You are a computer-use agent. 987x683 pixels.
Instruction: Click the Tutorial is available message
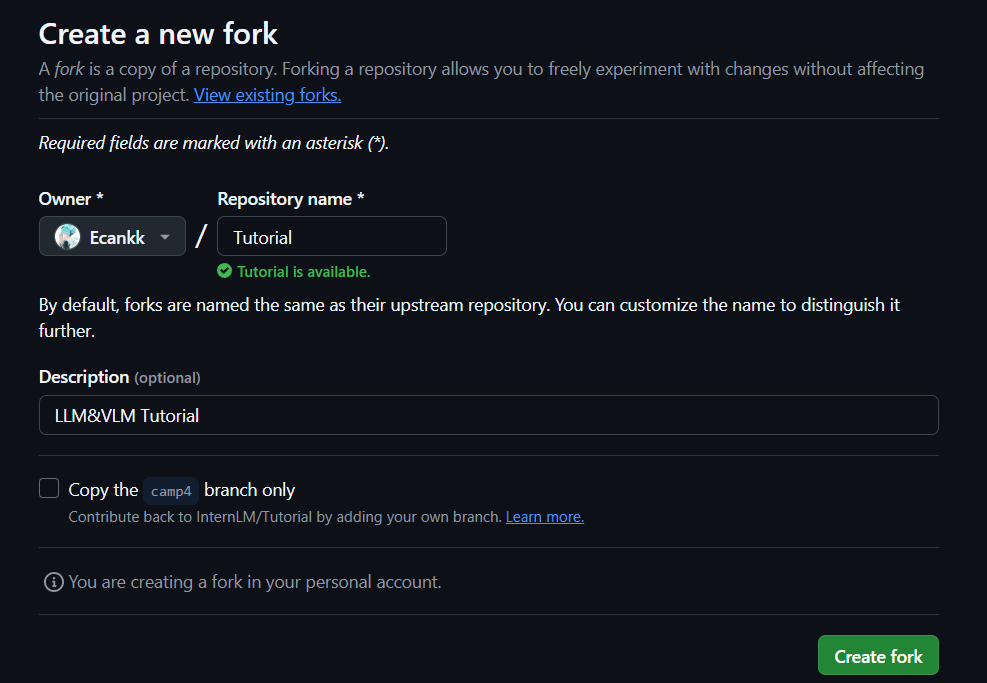pyautogui.click(x=303, y=272)
